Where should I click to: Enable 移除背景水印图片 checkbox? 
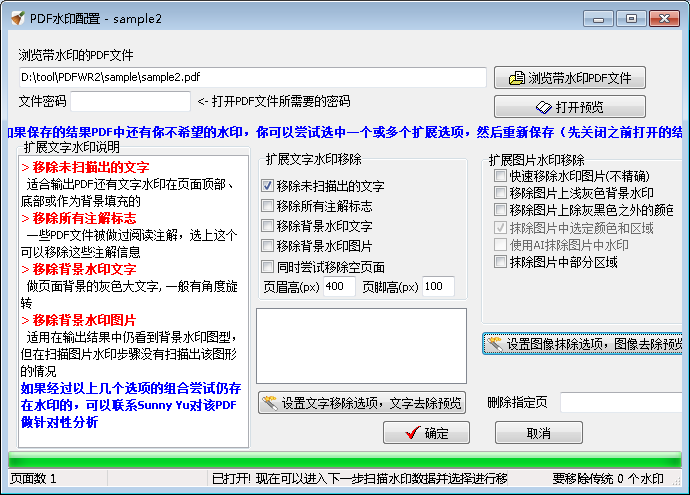point(268,246)
